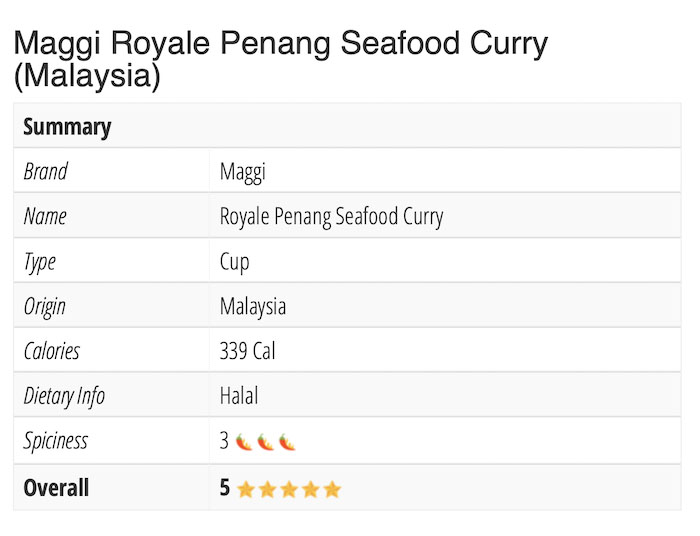This screenshot has width=700, height=536.
Task: Click the third chili pepper icon
Action: point(287,441)
